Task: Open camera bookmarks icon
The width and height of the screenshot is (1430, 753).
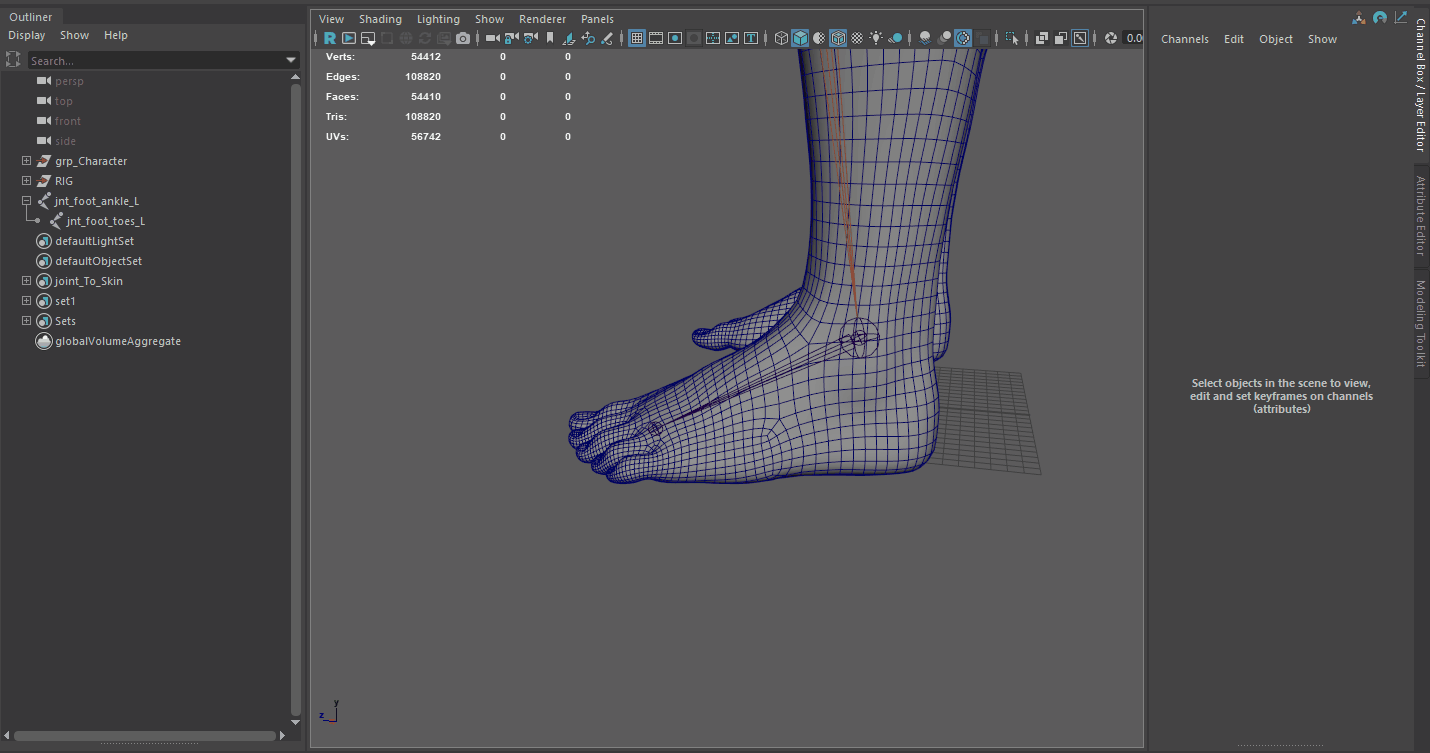Action: (x=549, y=38)
